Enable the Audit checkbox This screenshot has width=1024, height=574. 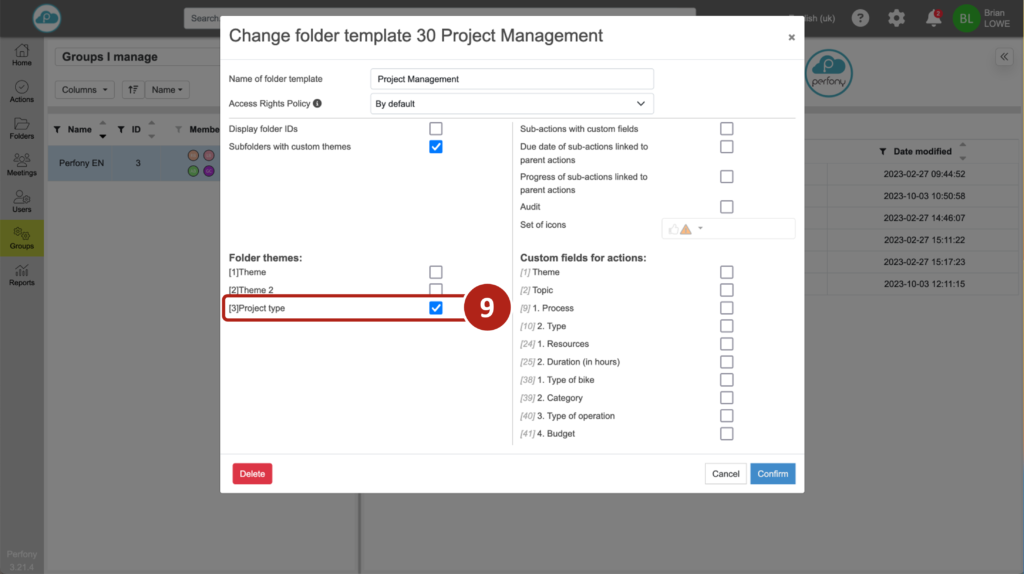(727, 207)
